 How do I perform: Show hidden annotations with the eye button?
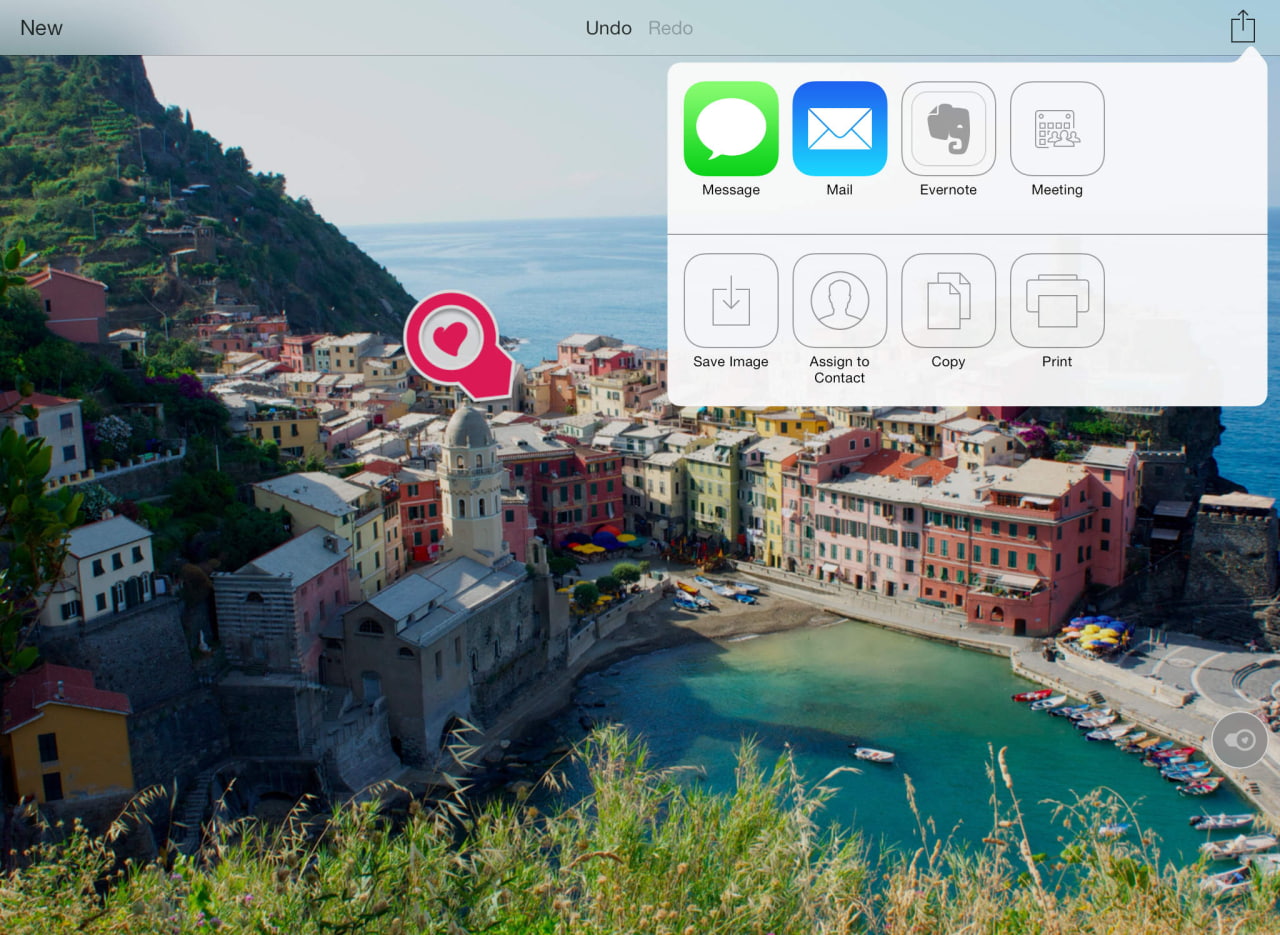[1239, 740]
